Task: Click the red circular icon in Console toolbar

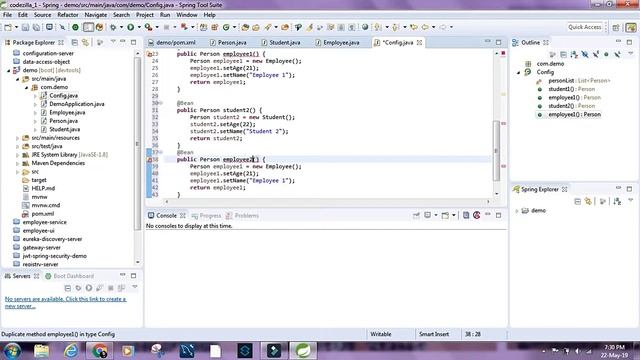Action: tap(477, 215)
